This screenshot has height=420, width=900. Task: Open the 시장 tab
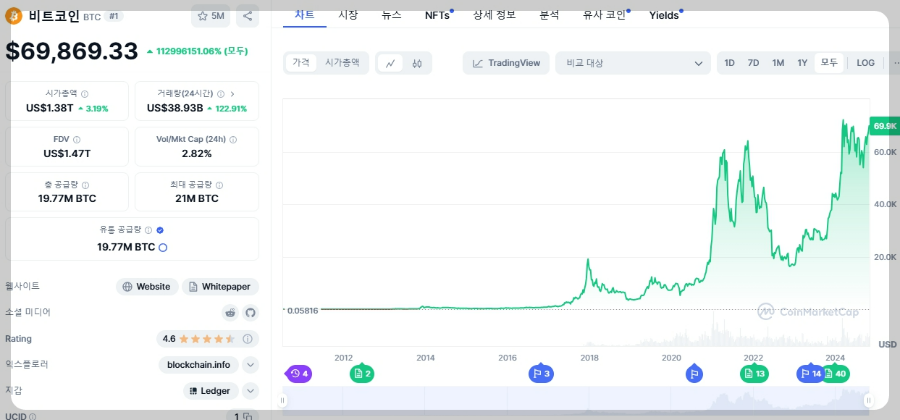tap(348, 15)
